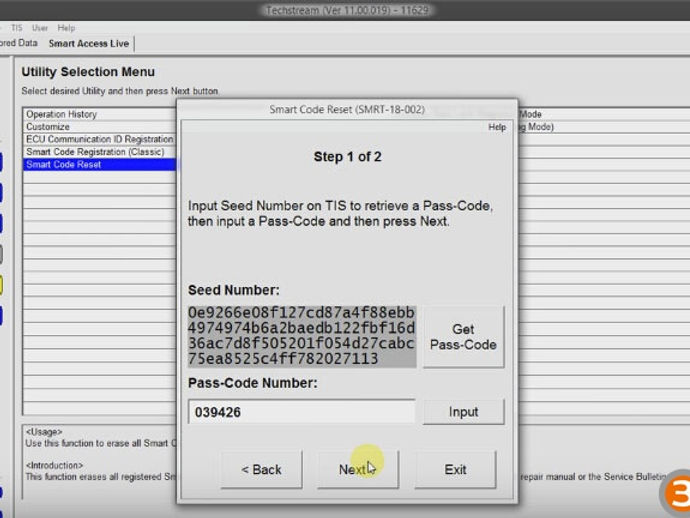Select the highlighted Smart Code Reset utility
The image size is (690, 518).
99,165
